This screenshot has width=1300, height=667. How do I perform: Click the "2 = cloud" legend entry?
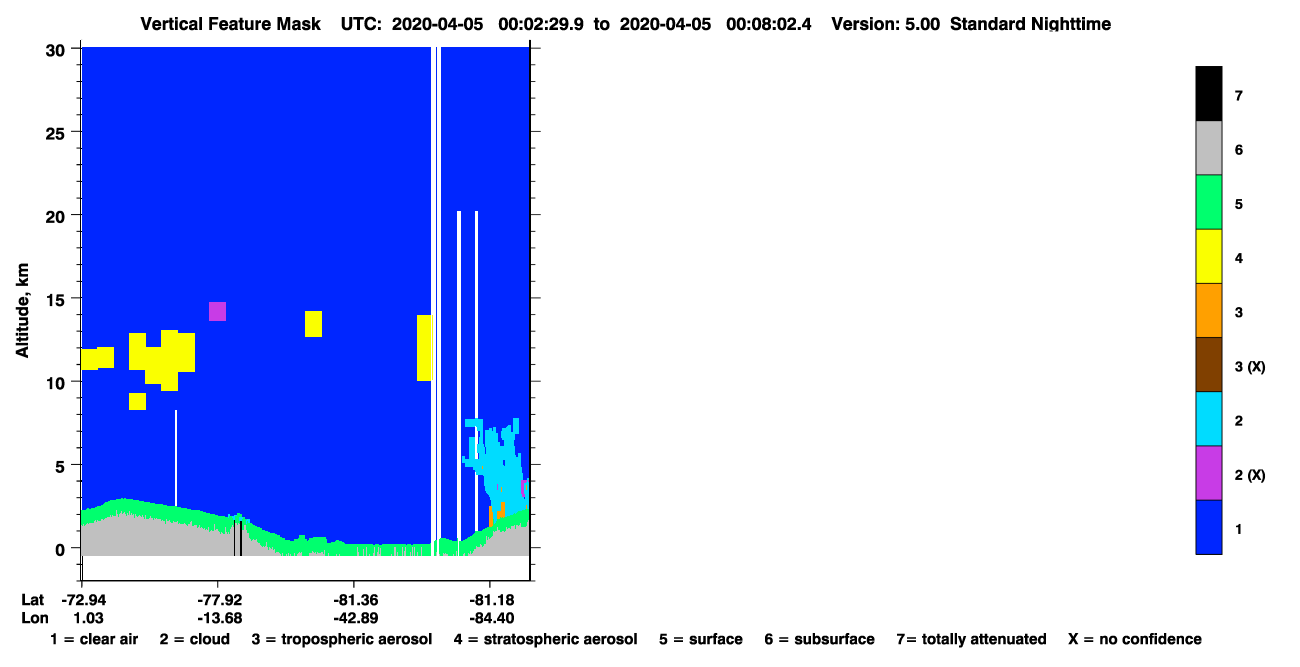point(194,639)
